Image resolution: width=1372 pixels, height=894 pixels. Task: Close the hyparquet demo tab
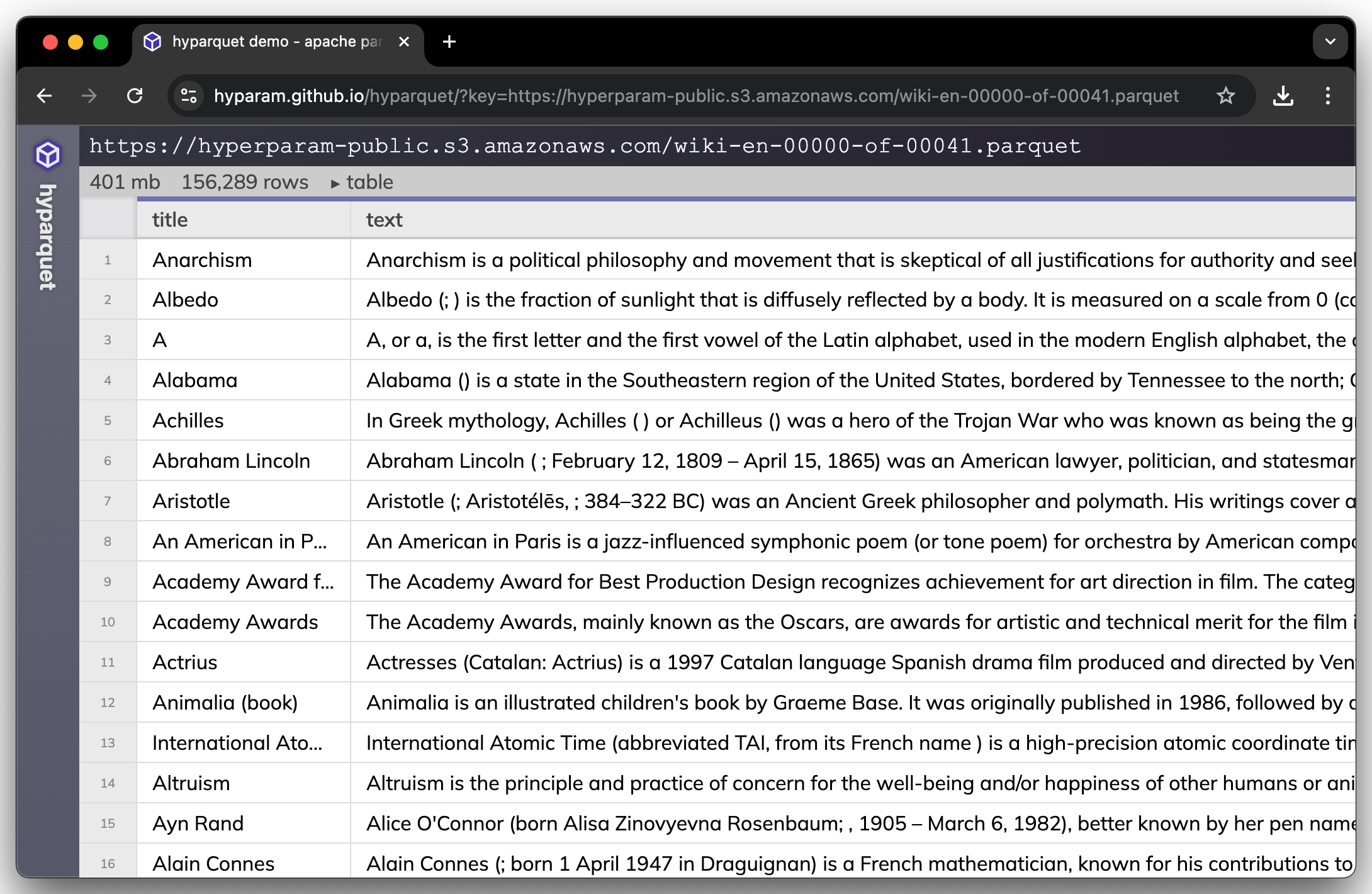tap(404, 42)
